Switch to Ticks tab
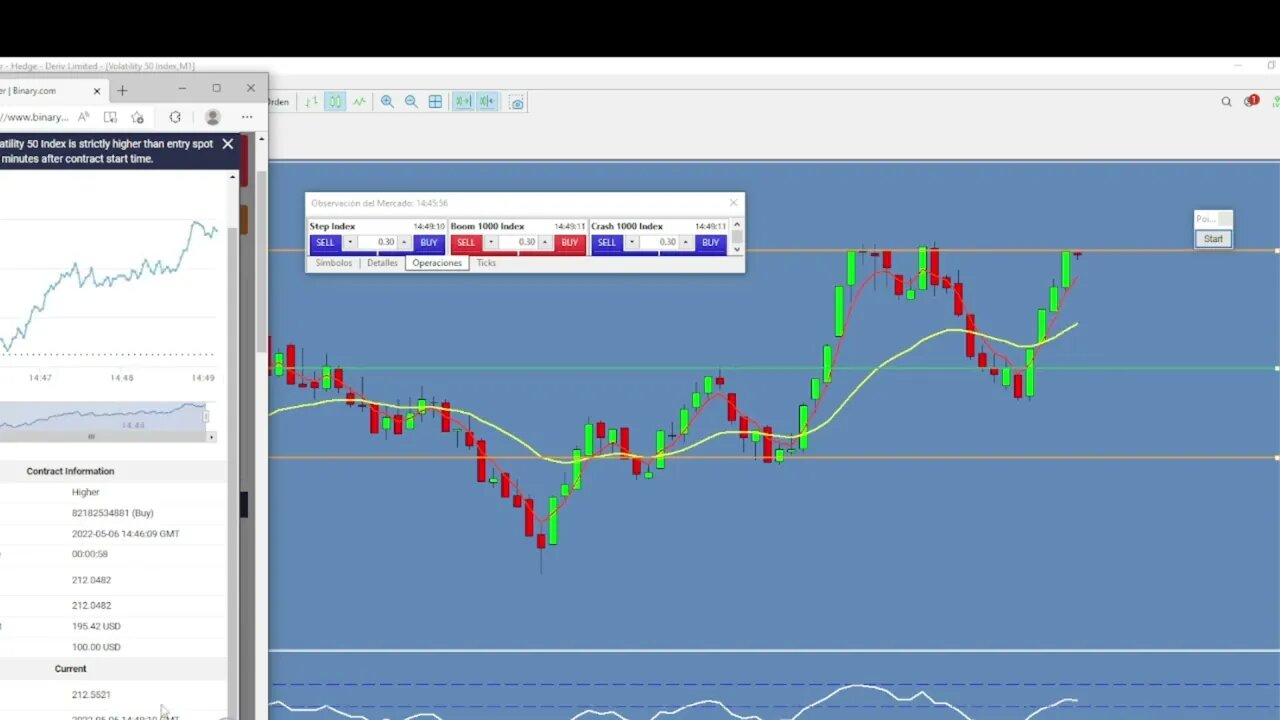Screen dimensions: 1280x720 tap(486, 263)
